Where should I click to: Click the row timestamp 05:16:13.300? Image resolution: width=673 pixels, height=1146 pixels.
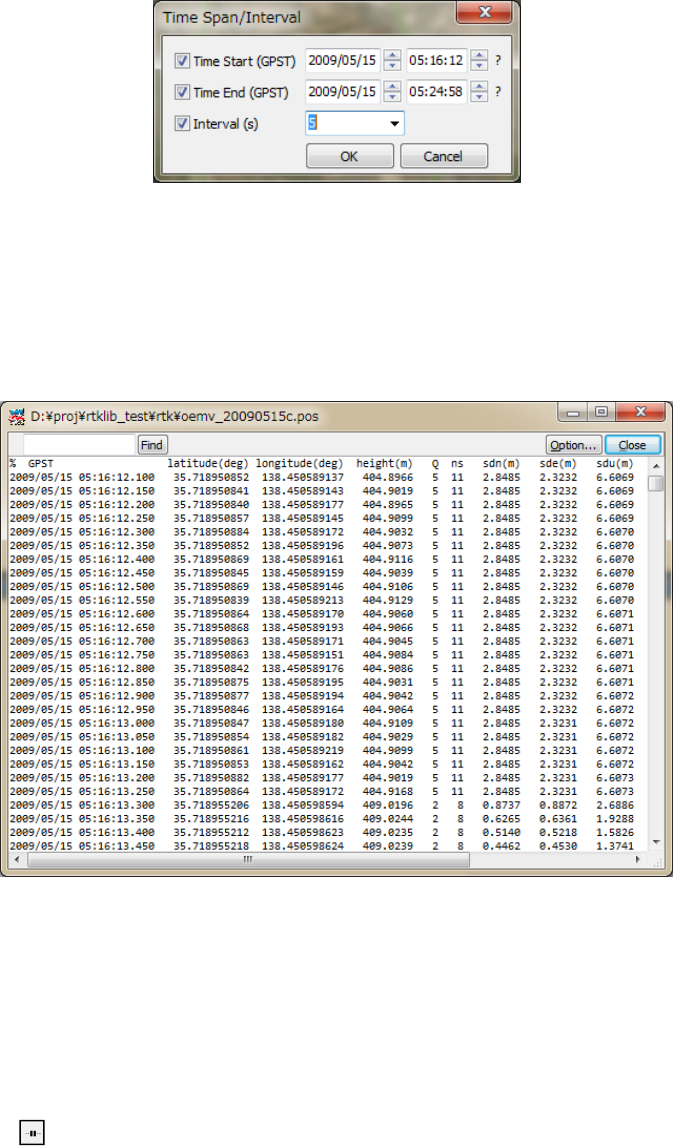(116, 805)
